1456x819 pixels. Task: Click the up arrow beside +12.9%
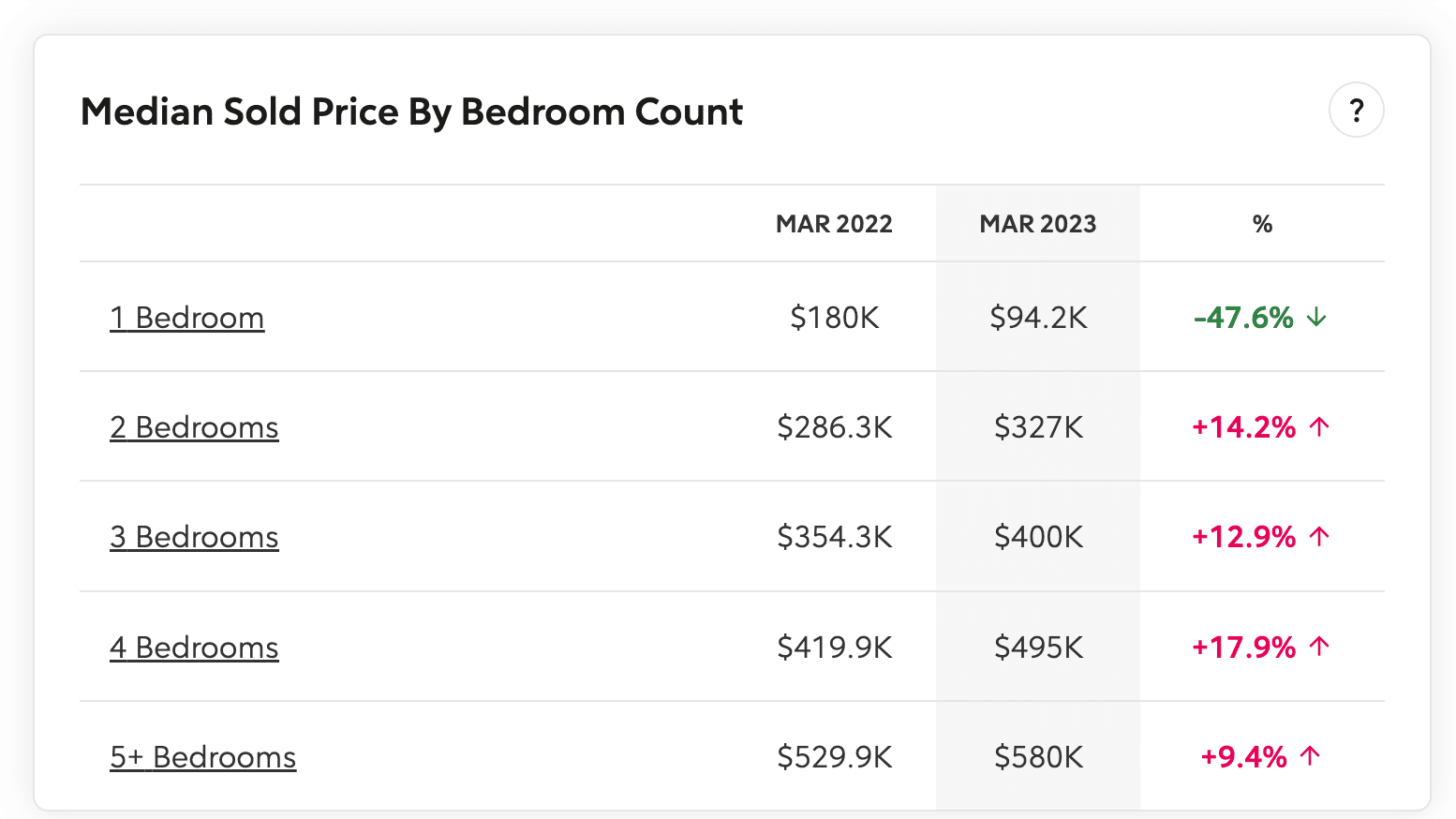(x=1319, y=537)
